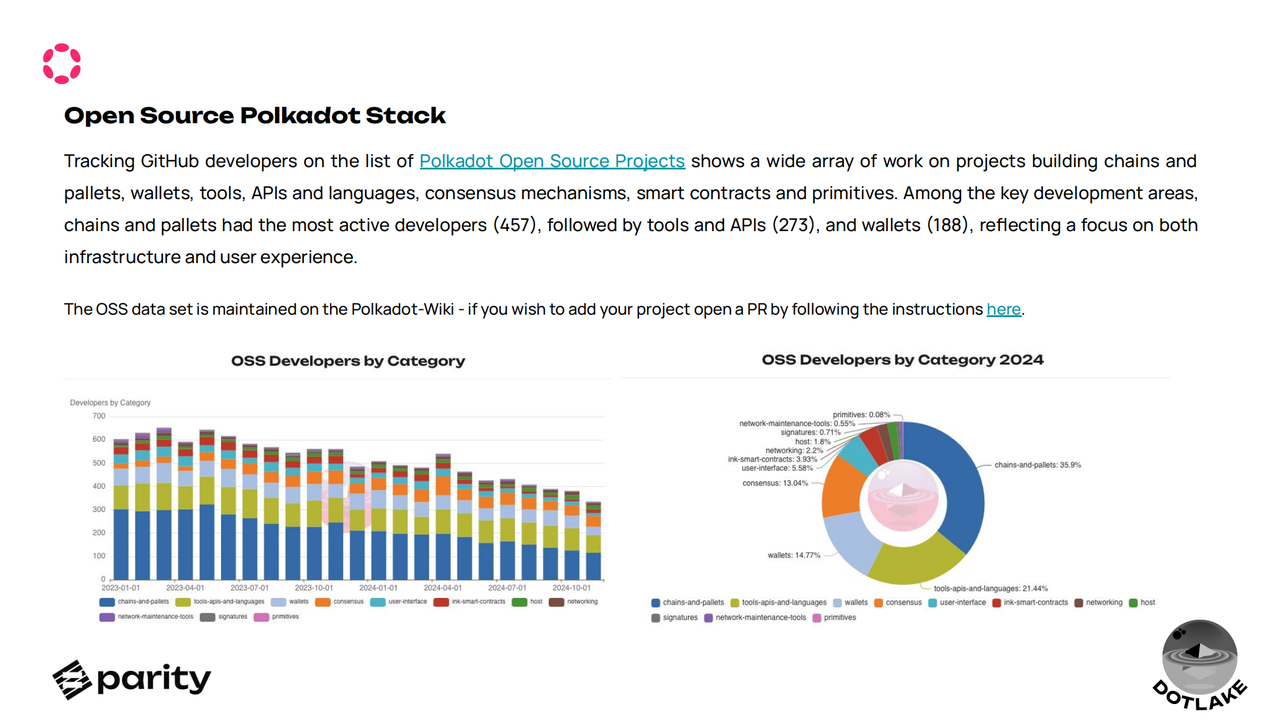Toggle user-interface in bar chart legend
This screenshot has width=1280, height=720.
point(398,602)
